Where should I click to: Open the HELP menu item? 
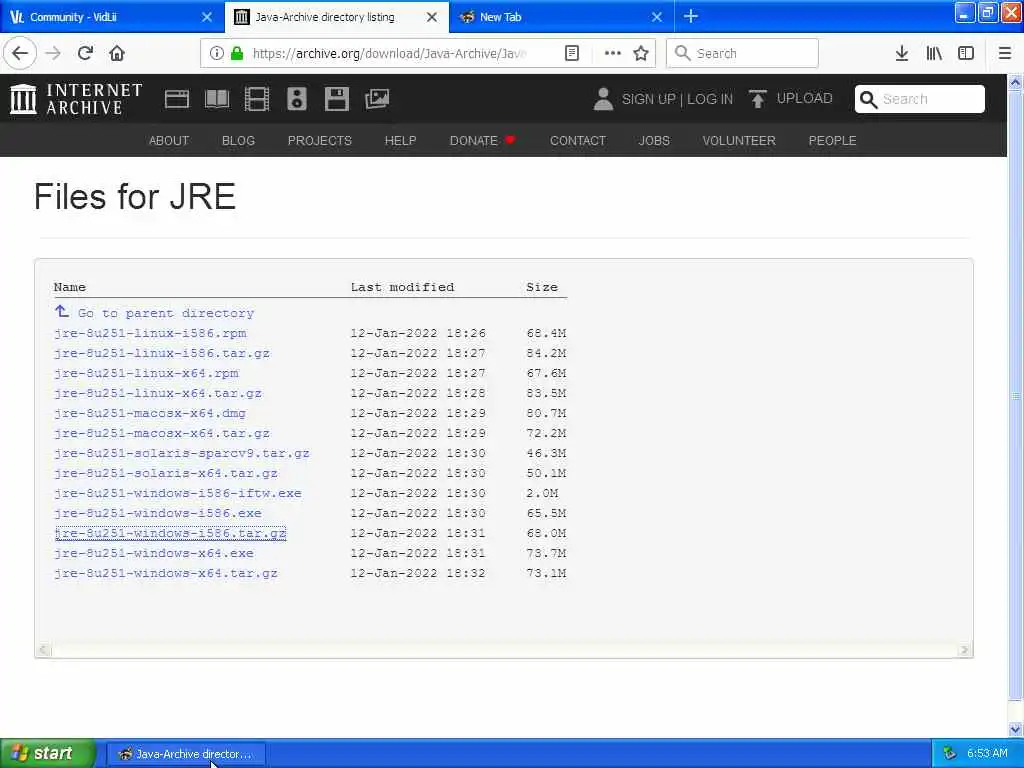pyautogui.click(x=400, y=140)
